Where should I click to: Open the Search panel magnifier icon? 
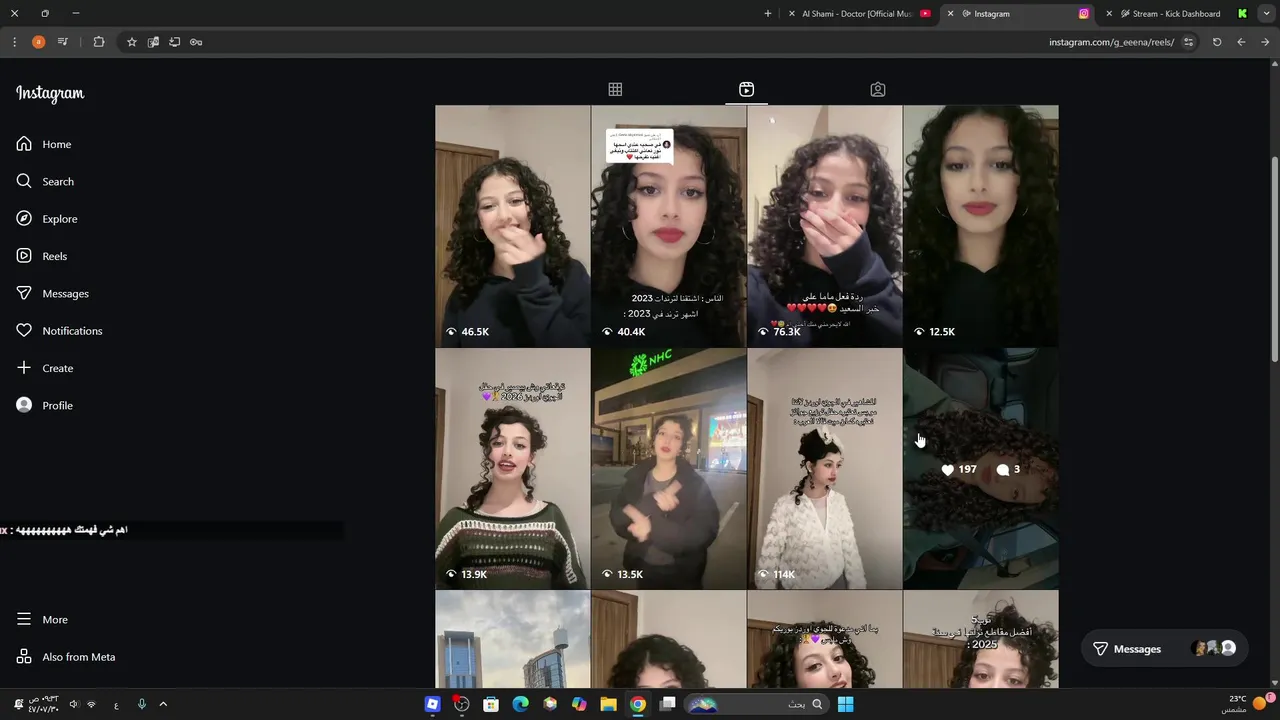(x=24, y=181)
